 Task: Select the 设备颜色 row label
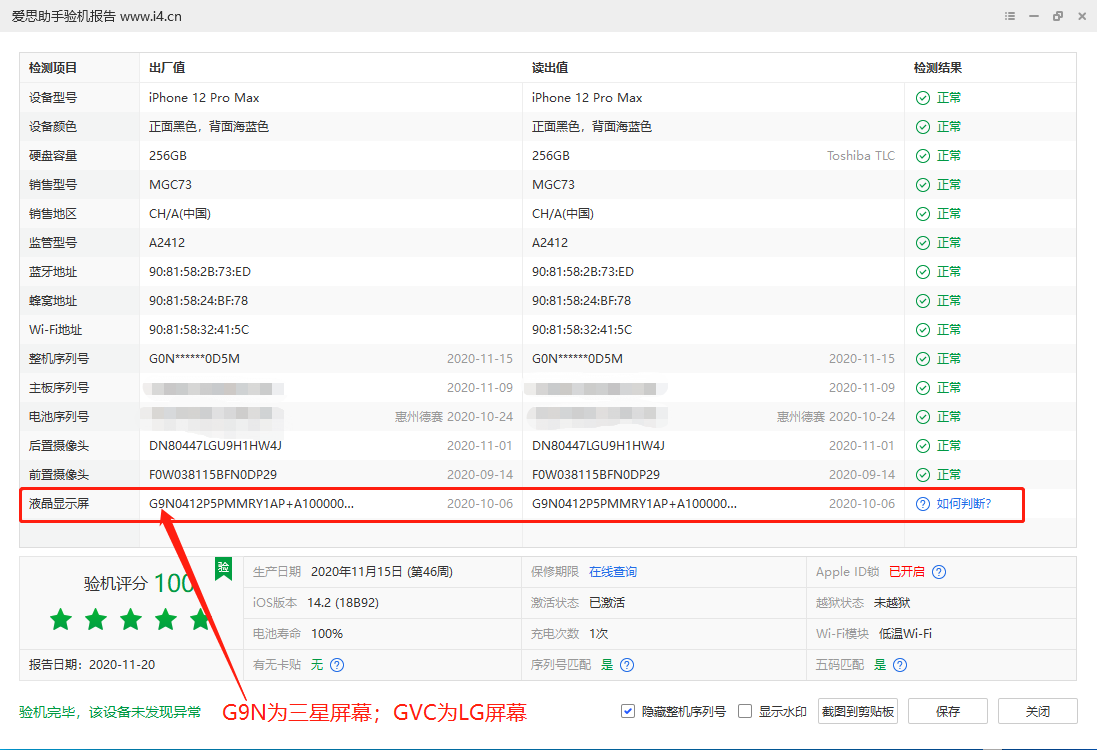53,127
